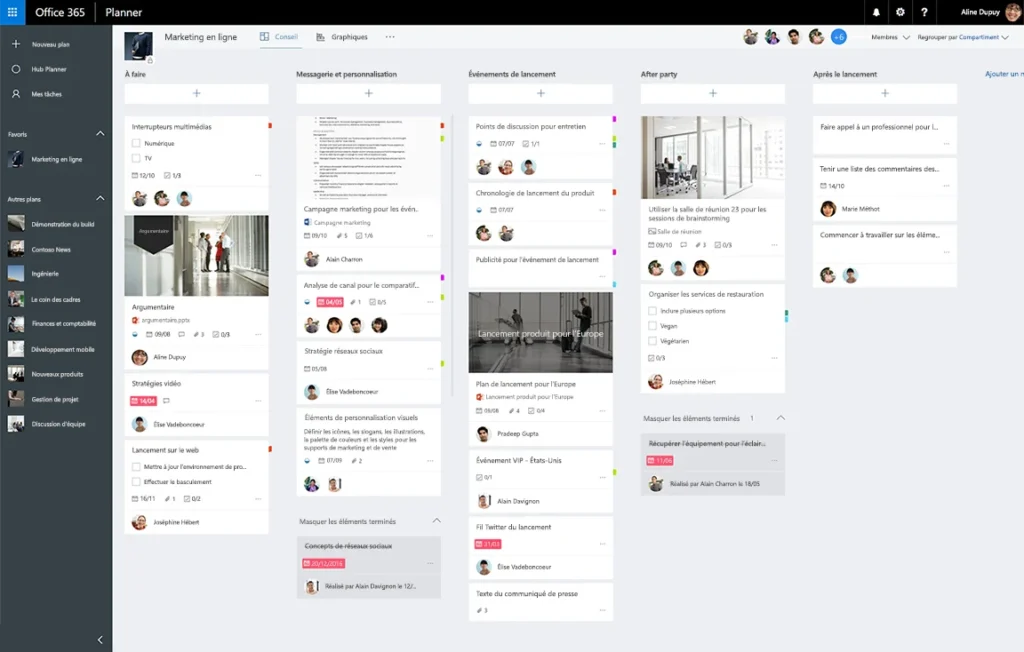Click the 14/04 overdue date badge

[x=144, y=400]
